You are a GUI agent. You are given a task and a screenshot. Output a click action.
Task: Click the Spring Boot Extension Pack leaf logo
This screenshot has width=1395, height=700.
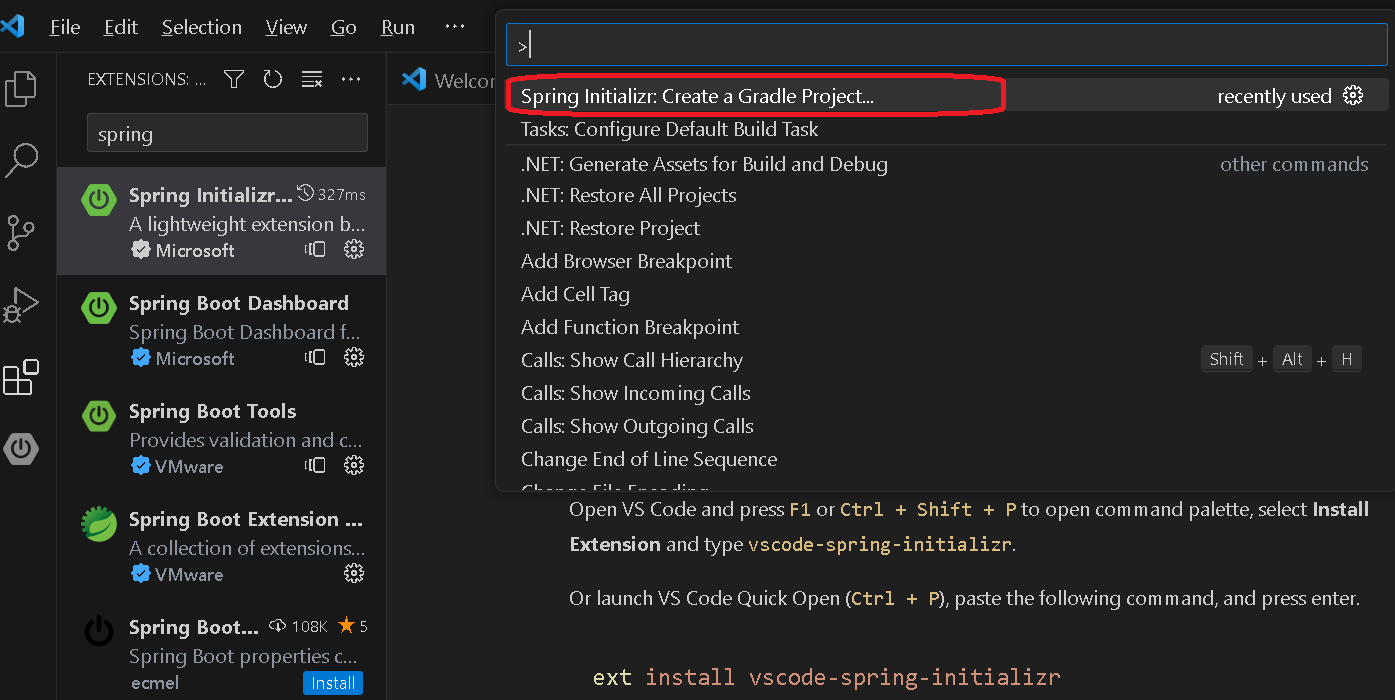point(99,523)
